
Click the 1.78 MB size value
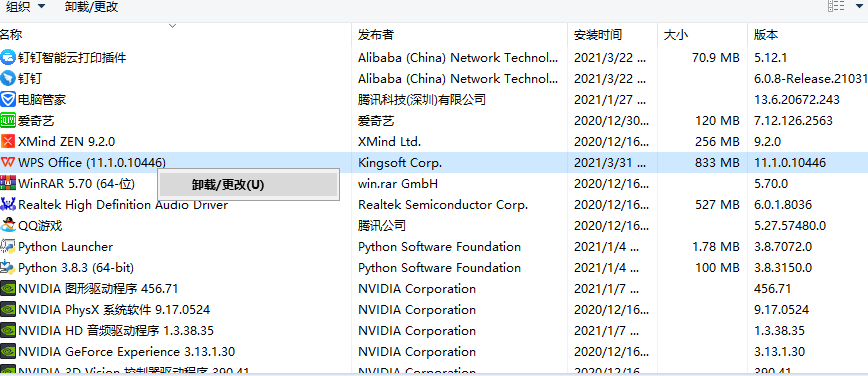(716, 246)
